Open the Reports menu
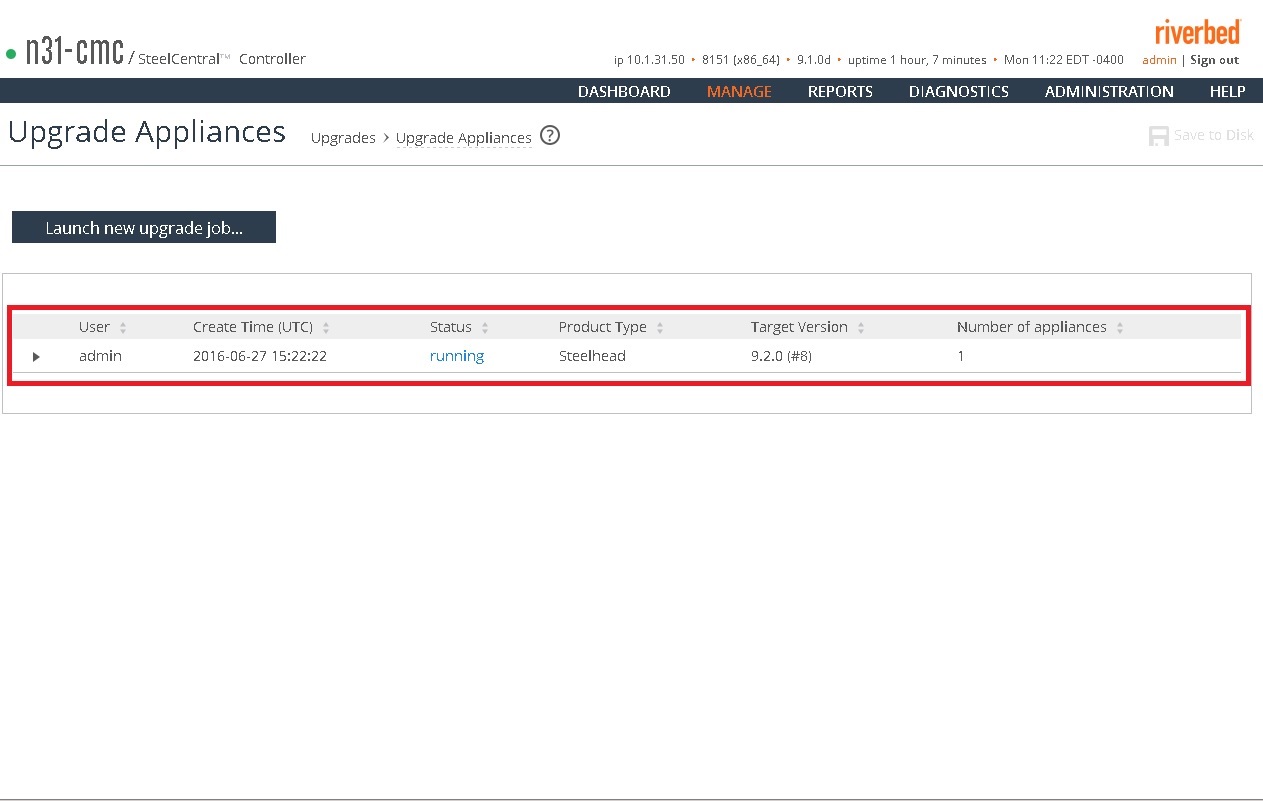This screenshot has width=1263, height=801. tap(840, 91)
